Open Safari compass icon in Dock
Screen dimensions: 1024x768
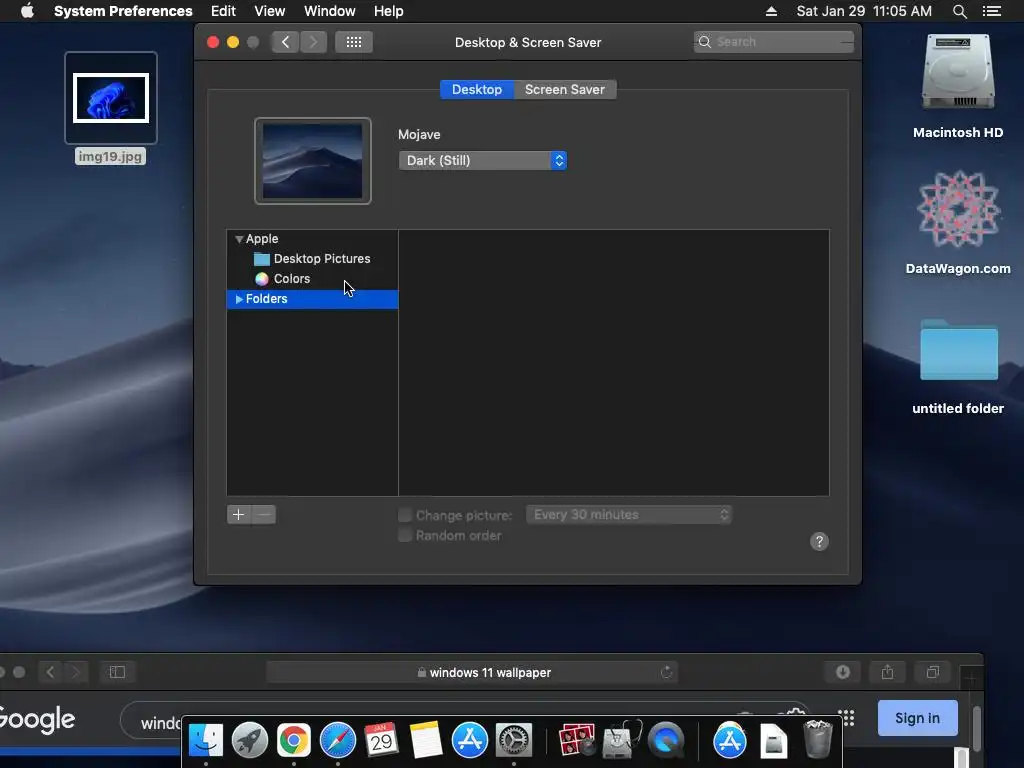(338, 740)
